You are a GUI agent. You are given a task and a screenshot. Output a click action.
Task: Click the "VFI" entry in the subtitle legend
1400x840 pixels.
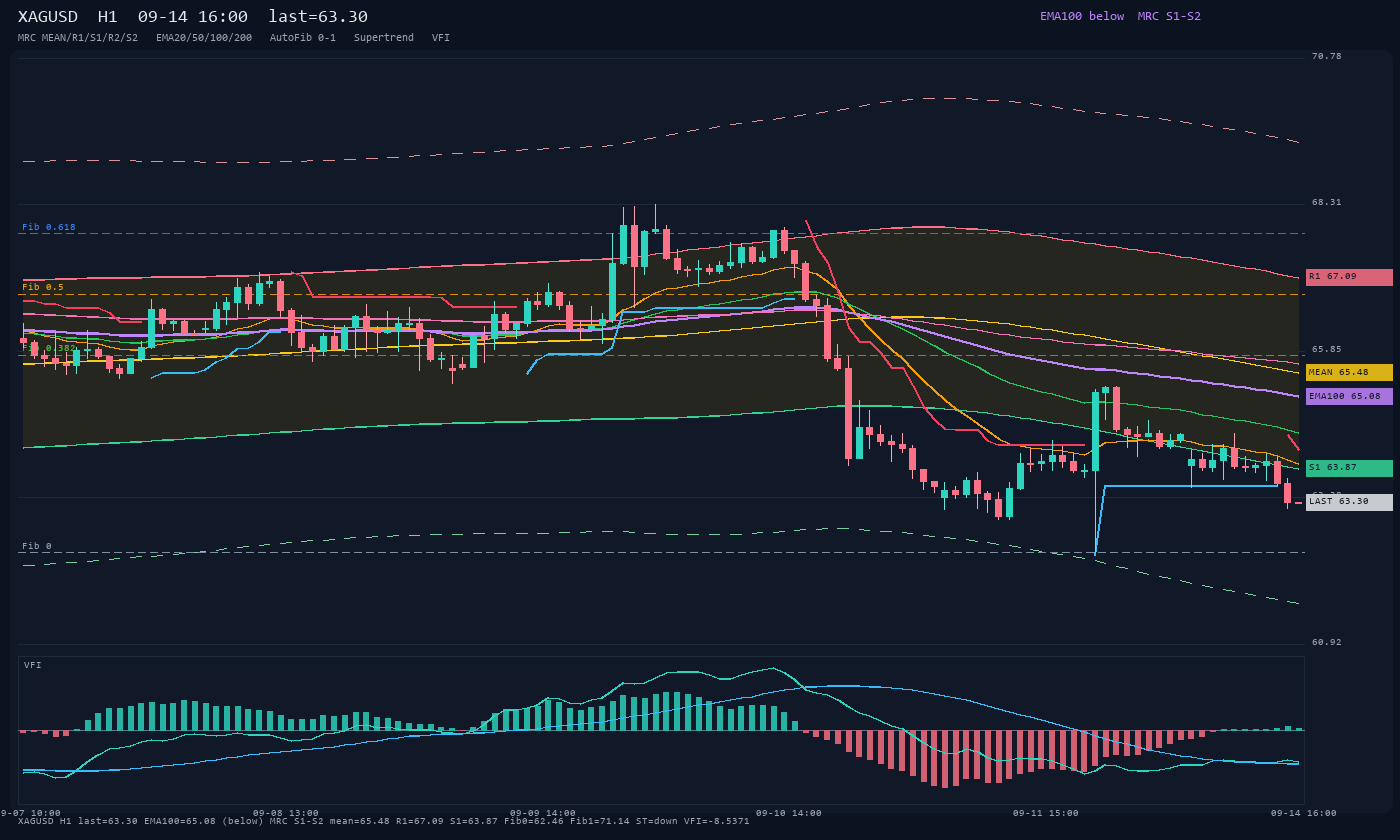point(441,38)
